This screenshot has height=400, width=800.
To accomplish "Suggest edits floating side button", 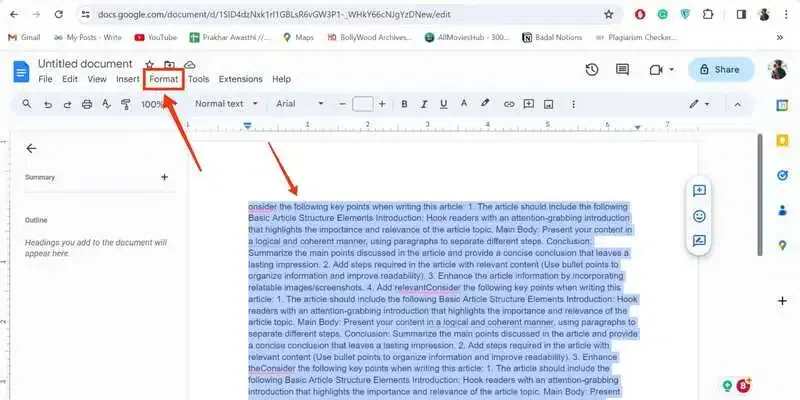I will (699, 241).
